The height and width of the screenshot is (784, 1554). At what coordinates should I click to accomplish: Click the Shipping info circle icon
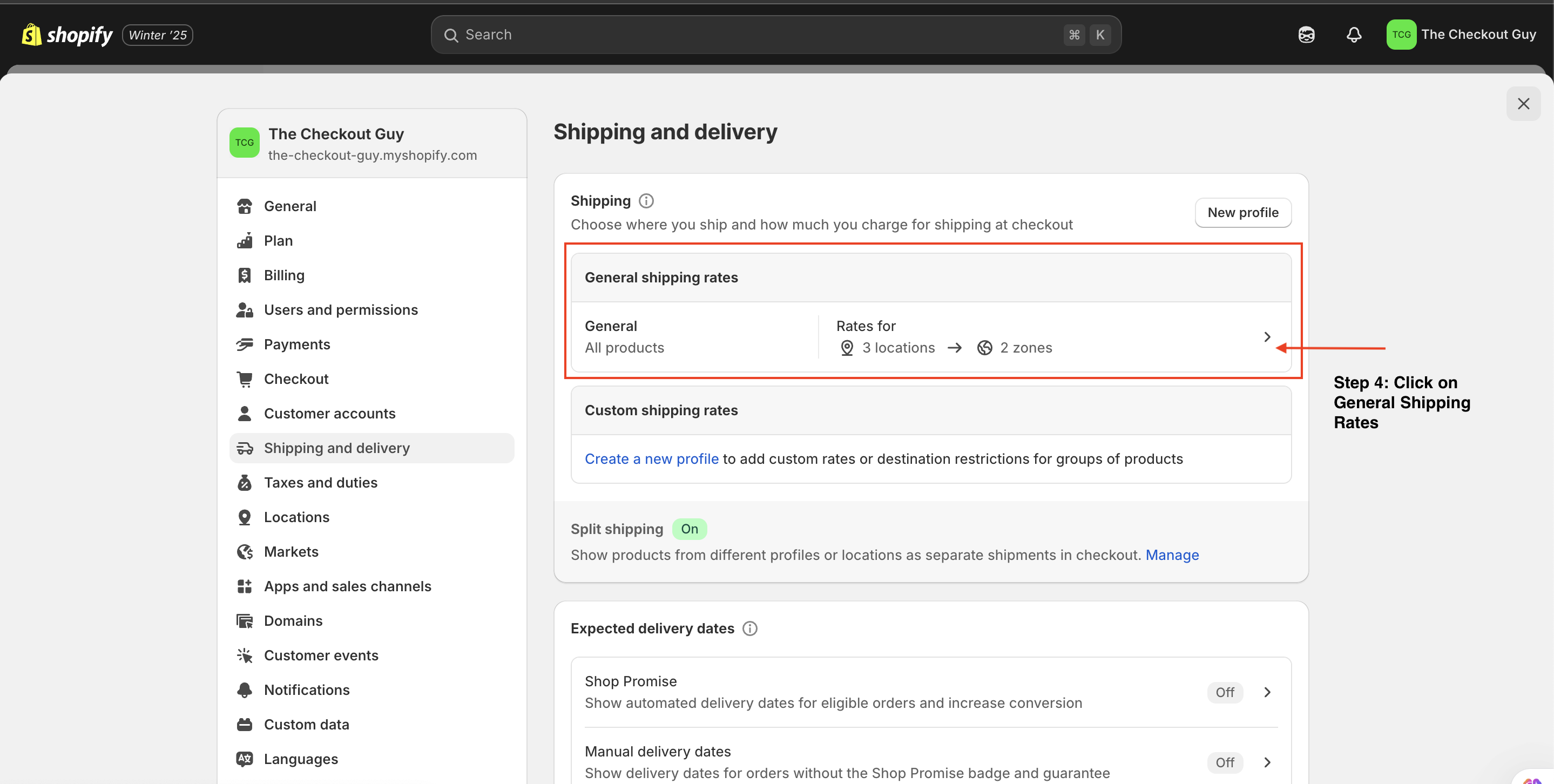[x=646, y=201]
